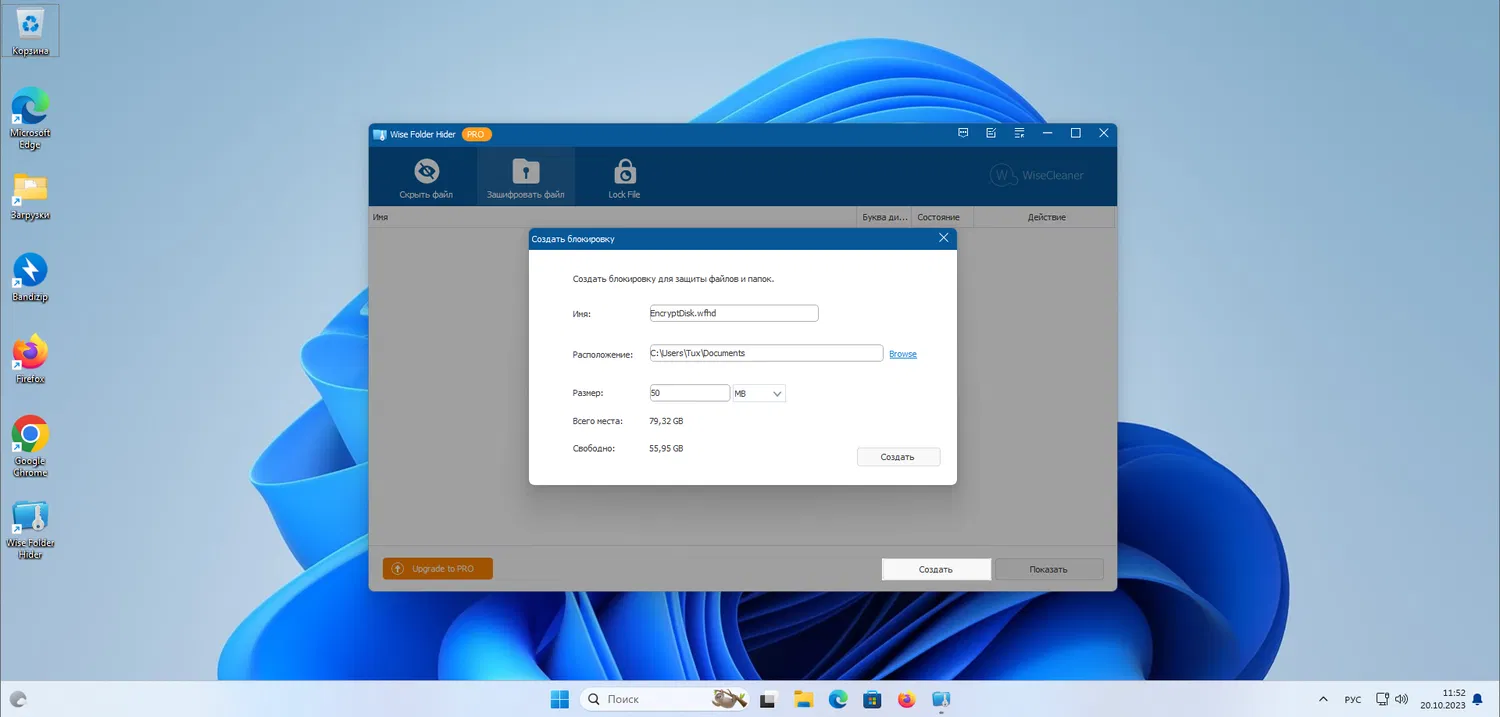The height and width of the screenshot is (717, 1500).
Task: Open the notification bell in the system tray
Action: tap(1477, 699)
